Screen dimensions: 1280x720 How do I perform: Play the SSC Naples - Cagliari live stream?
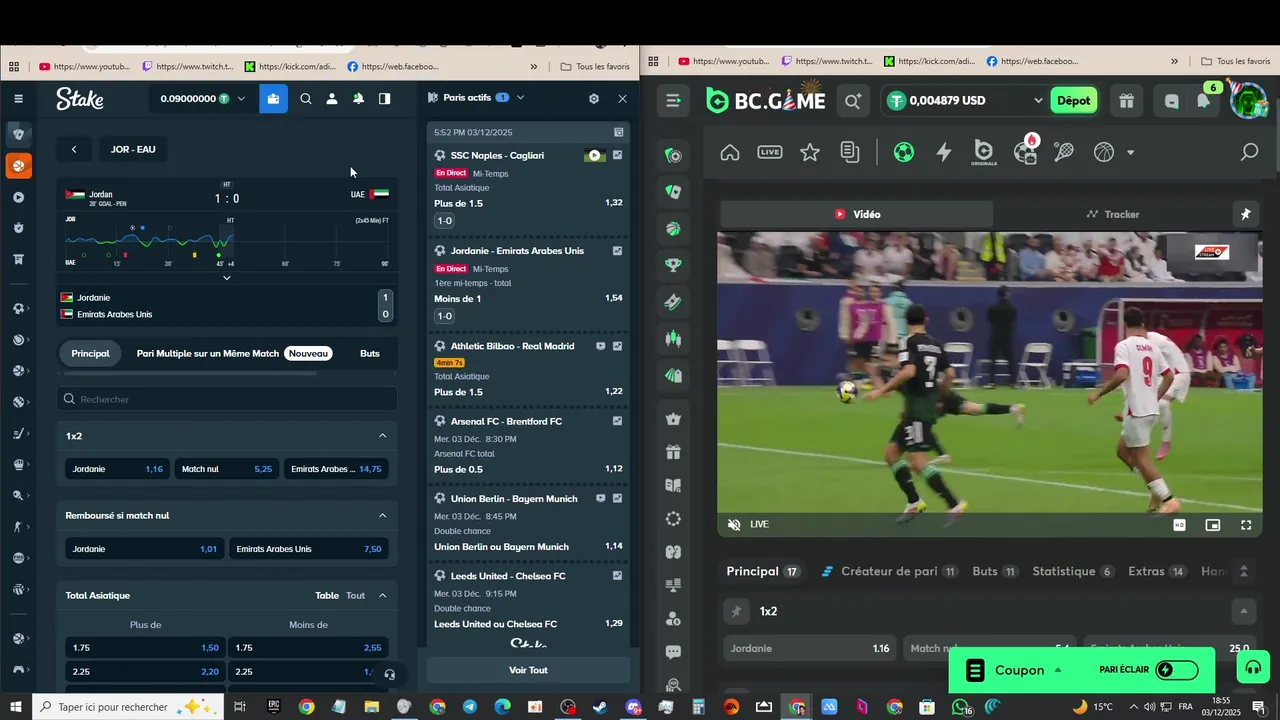point(595,155)
